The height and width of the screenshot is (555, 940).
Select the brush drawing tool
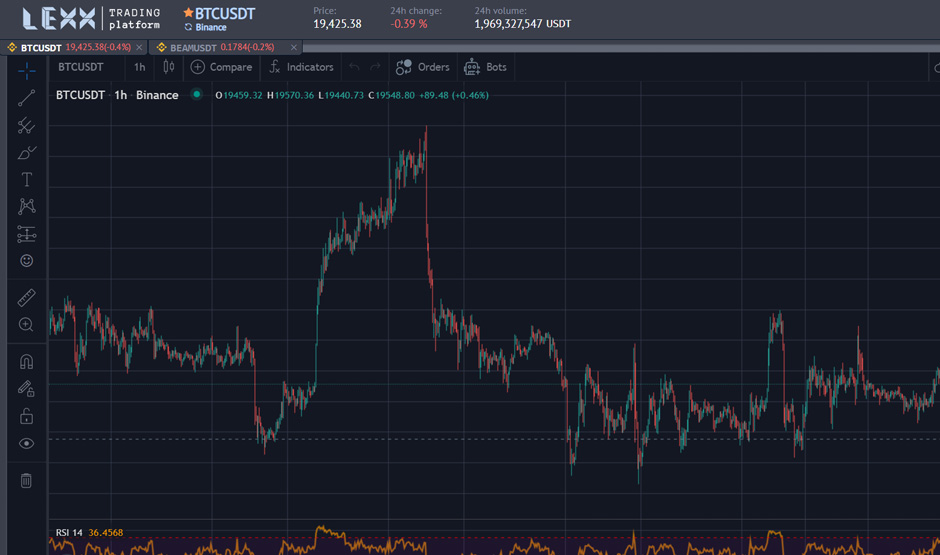coord(26,153)
